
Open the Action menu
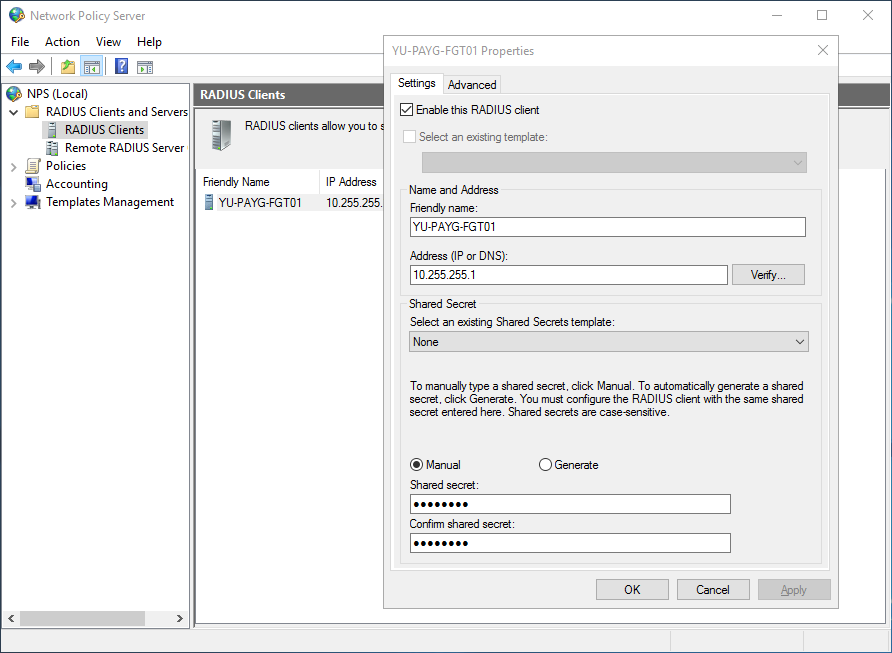click(x=62, y=42)
